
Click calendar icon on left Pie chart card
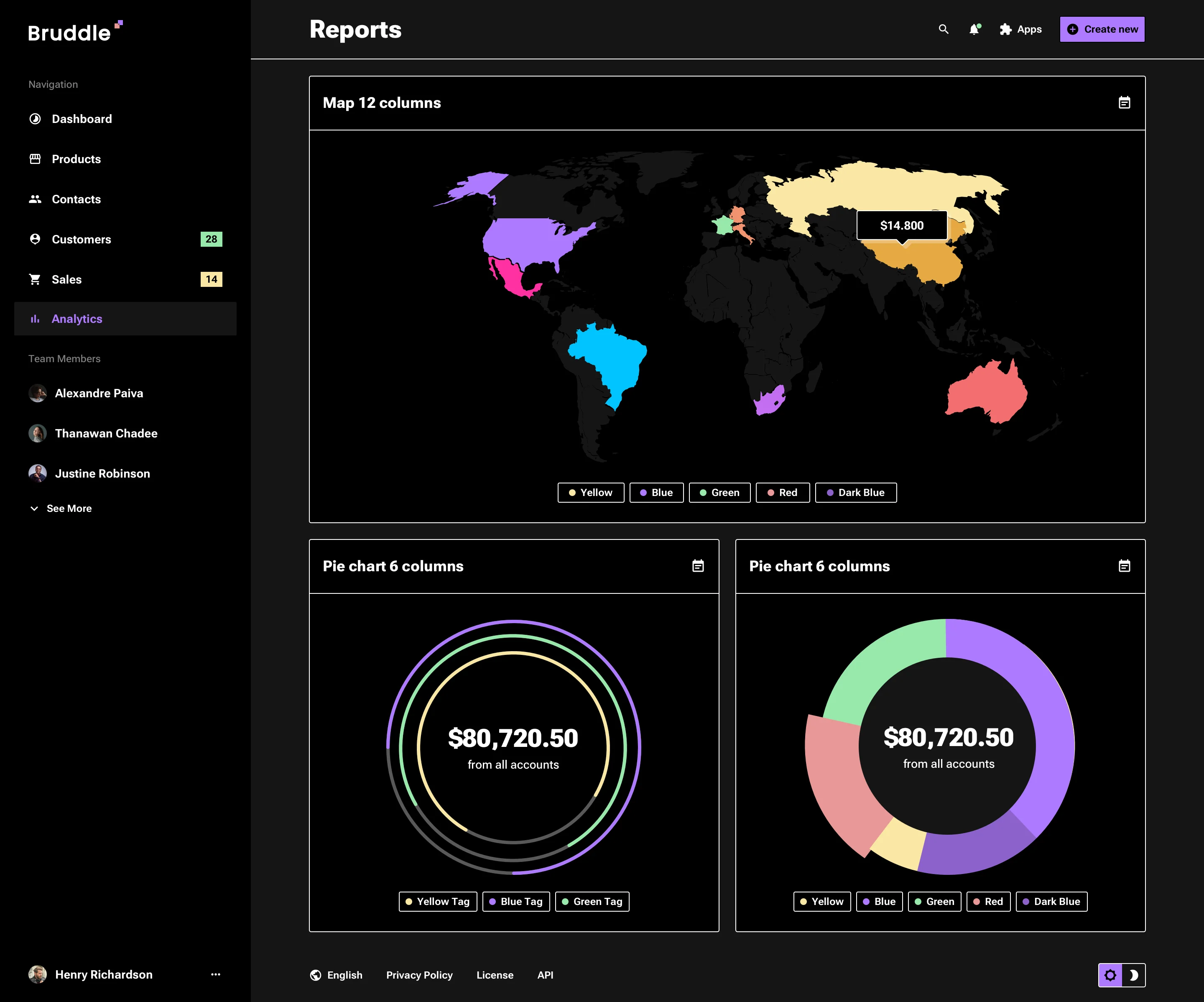(698, 566)
